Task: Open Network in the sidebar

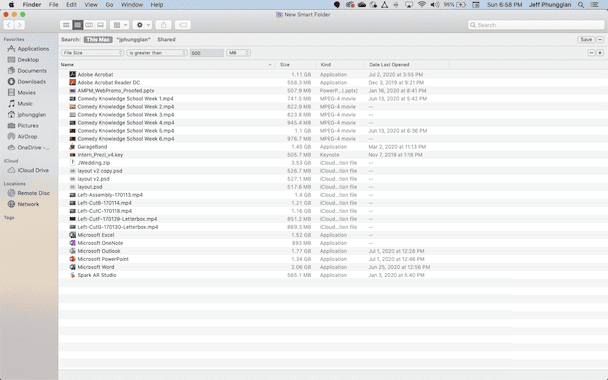Action: pos(24,204)
